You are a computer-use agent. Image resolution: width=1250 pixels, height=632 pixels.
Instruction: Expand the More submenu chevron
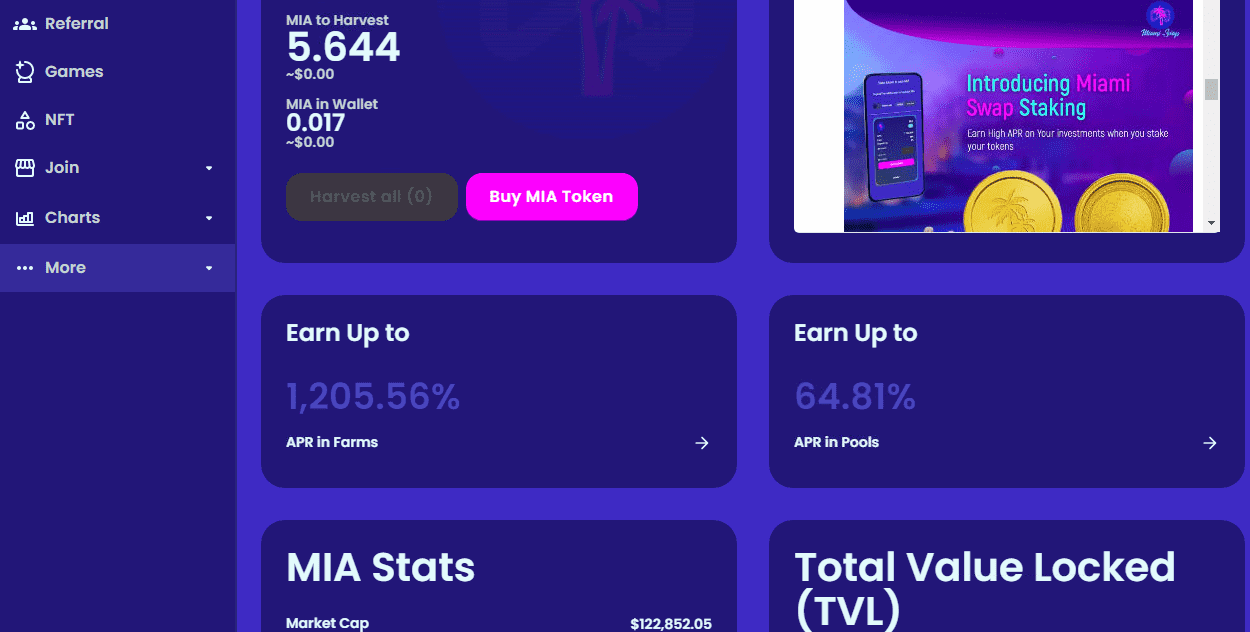[209, 268]
